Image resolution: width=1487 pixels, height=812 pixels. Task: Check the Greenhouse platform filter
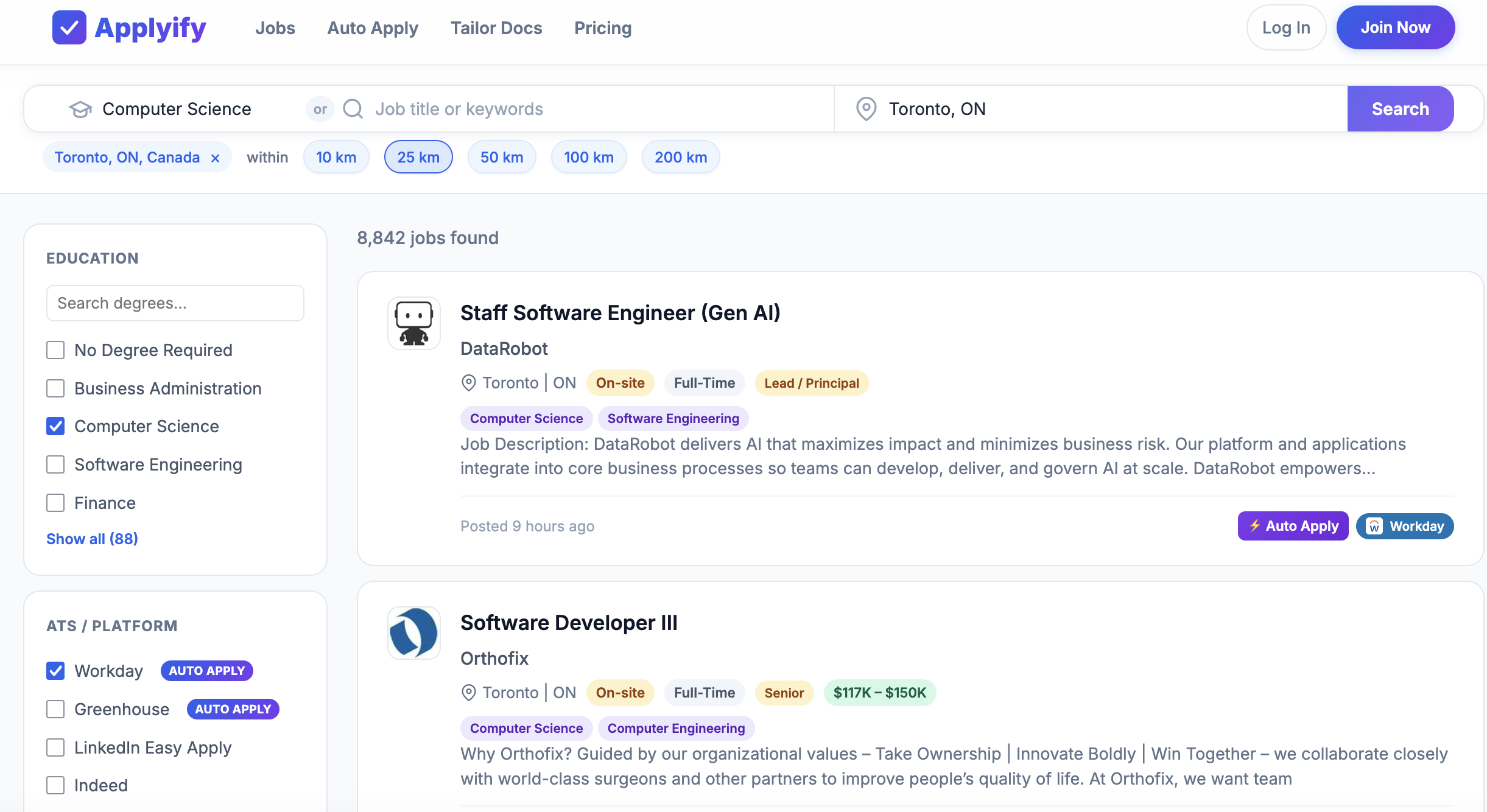point(55,709)
